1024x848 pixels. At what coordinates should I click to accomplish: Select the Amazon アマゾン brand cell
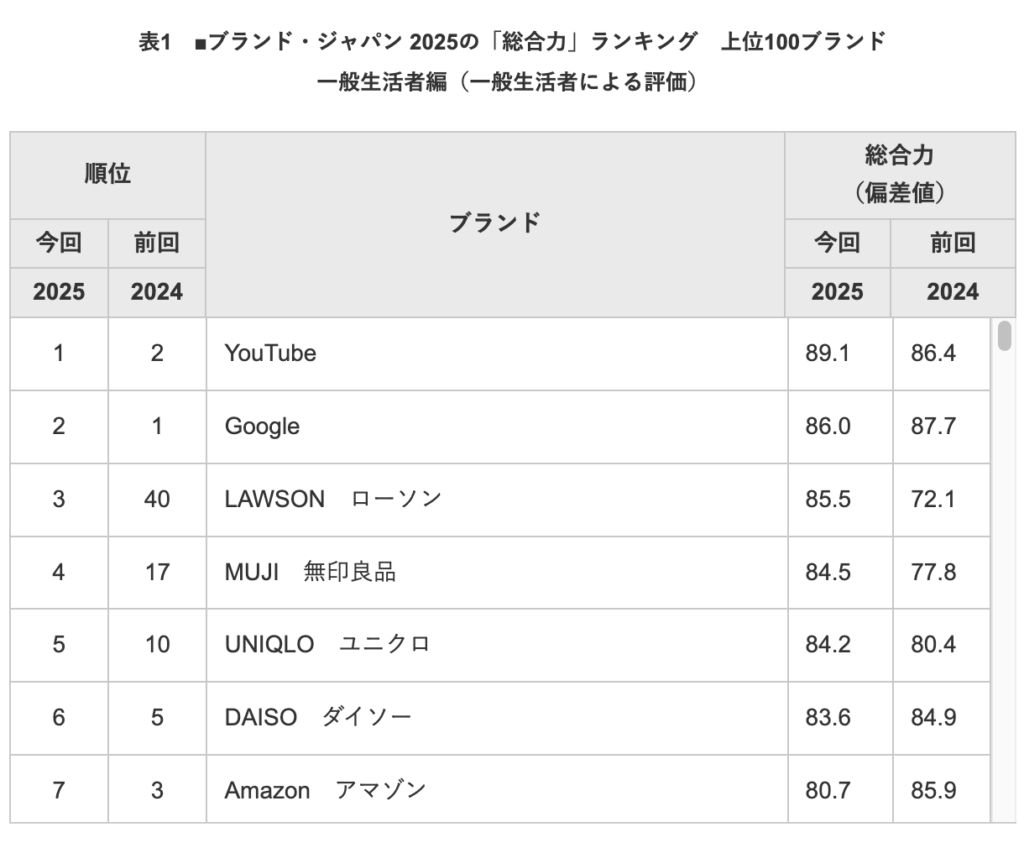[497, 789]
